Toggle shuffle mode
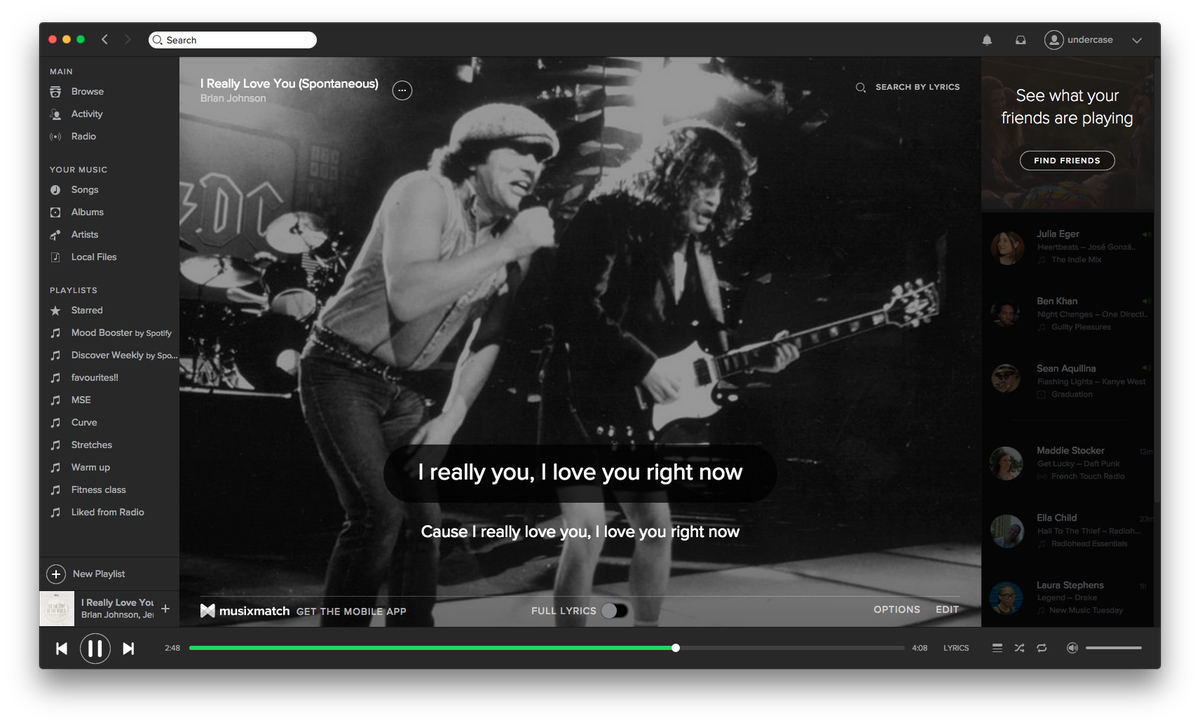 [x=1019, y=648]
